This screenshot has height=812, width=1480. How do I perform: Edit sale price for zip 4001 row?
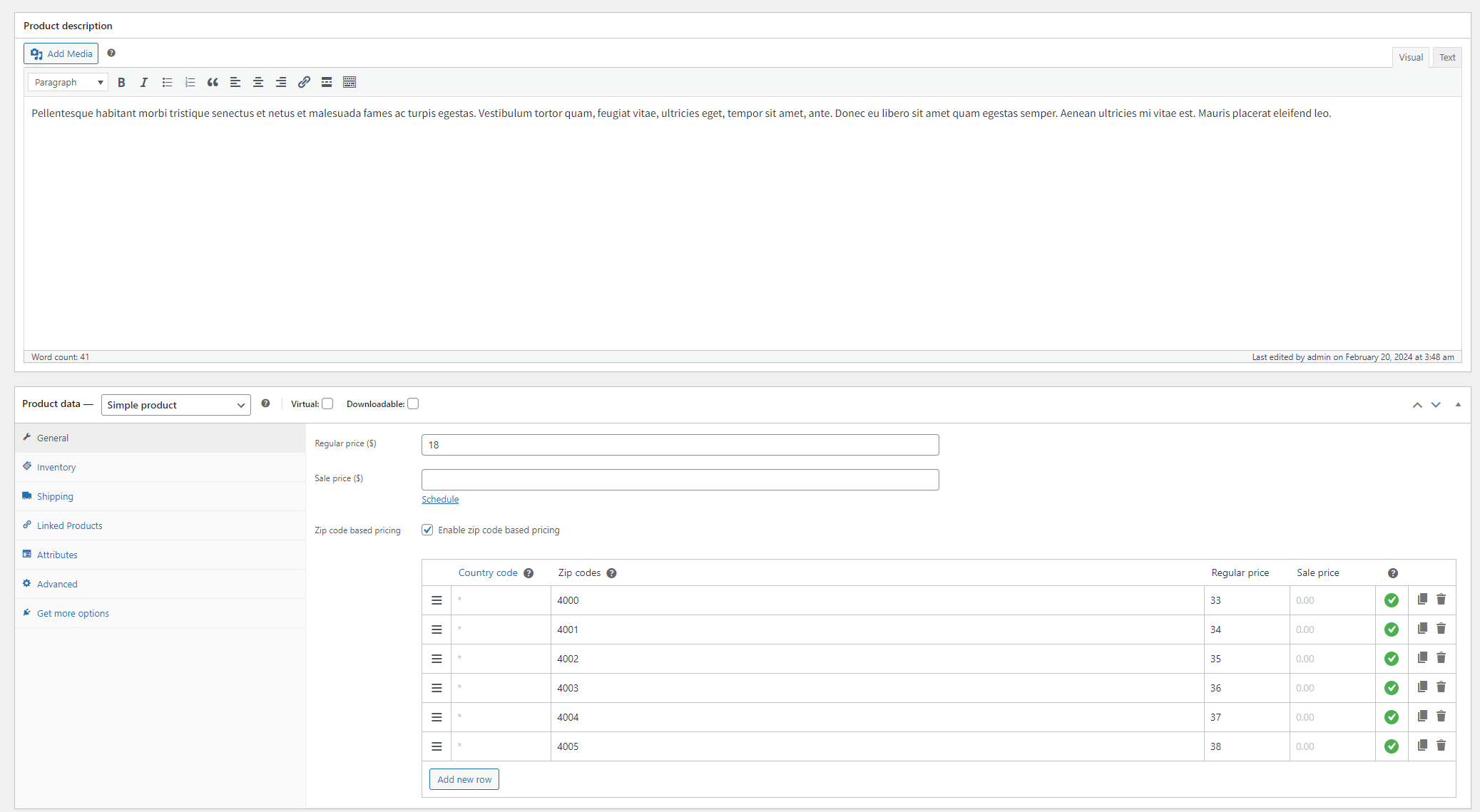coord(1332,629)
